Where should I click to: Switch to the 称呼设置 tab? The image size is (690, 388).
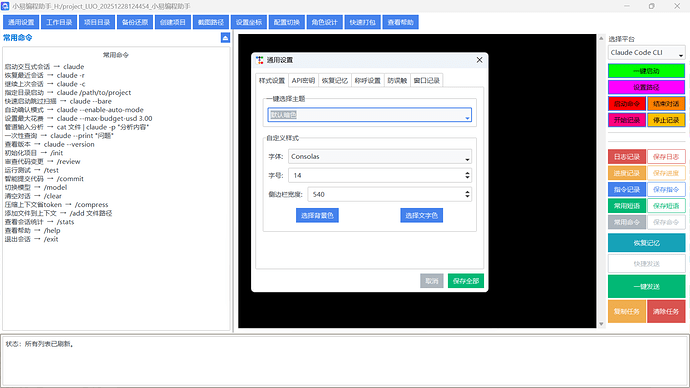pos(367,81)
